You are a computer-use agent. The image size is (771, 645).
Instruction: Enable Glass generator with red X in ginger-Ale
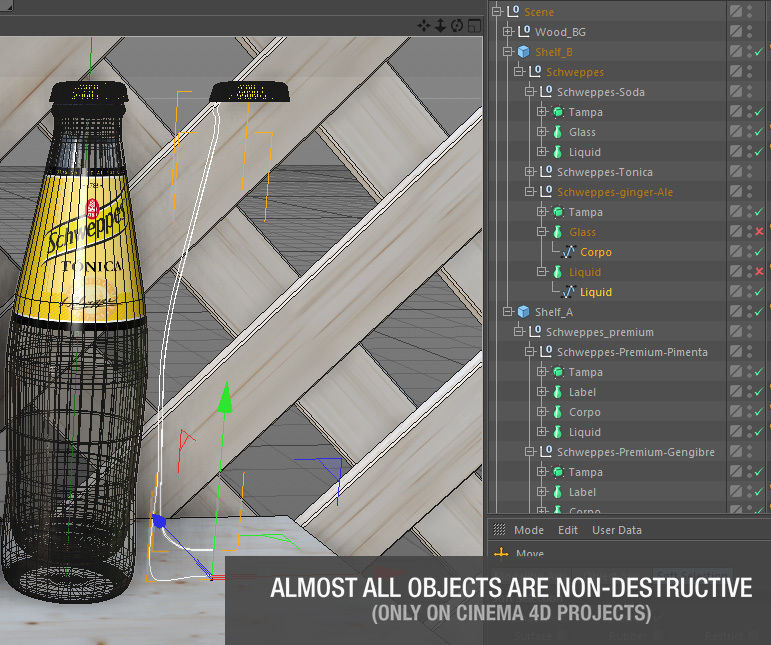[759, 232]
